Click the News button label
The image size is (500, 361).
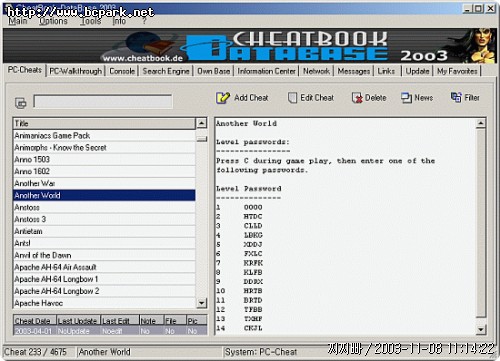point(424,98)
